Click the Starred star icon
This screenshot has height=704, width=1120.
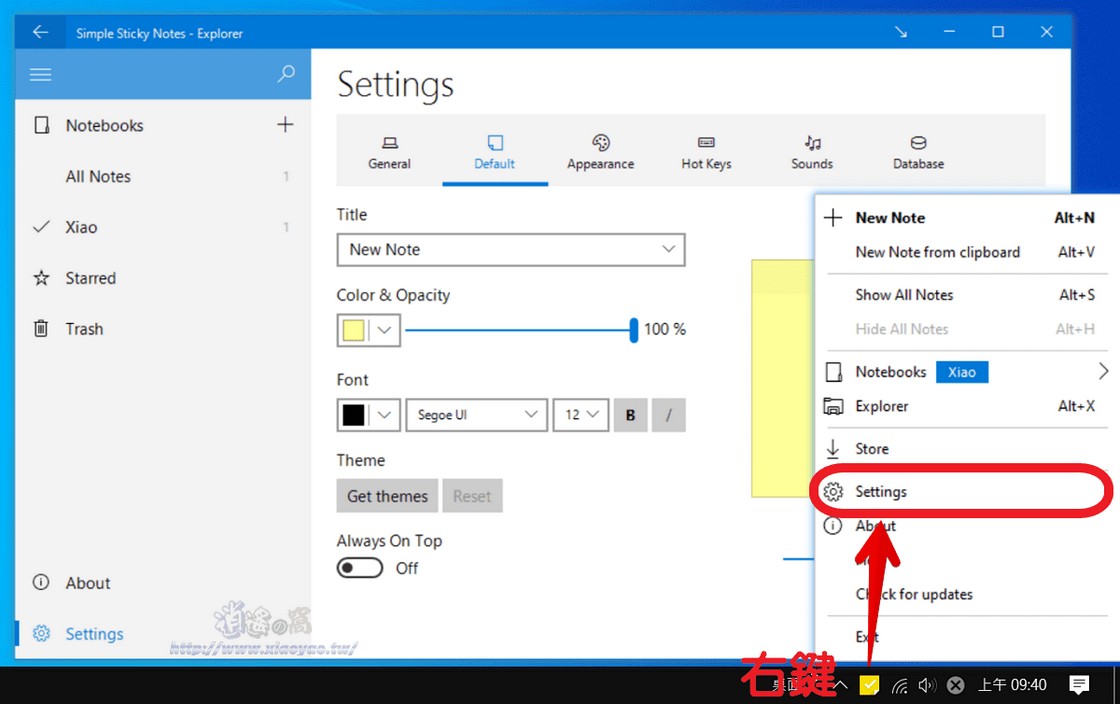(41, 278)
